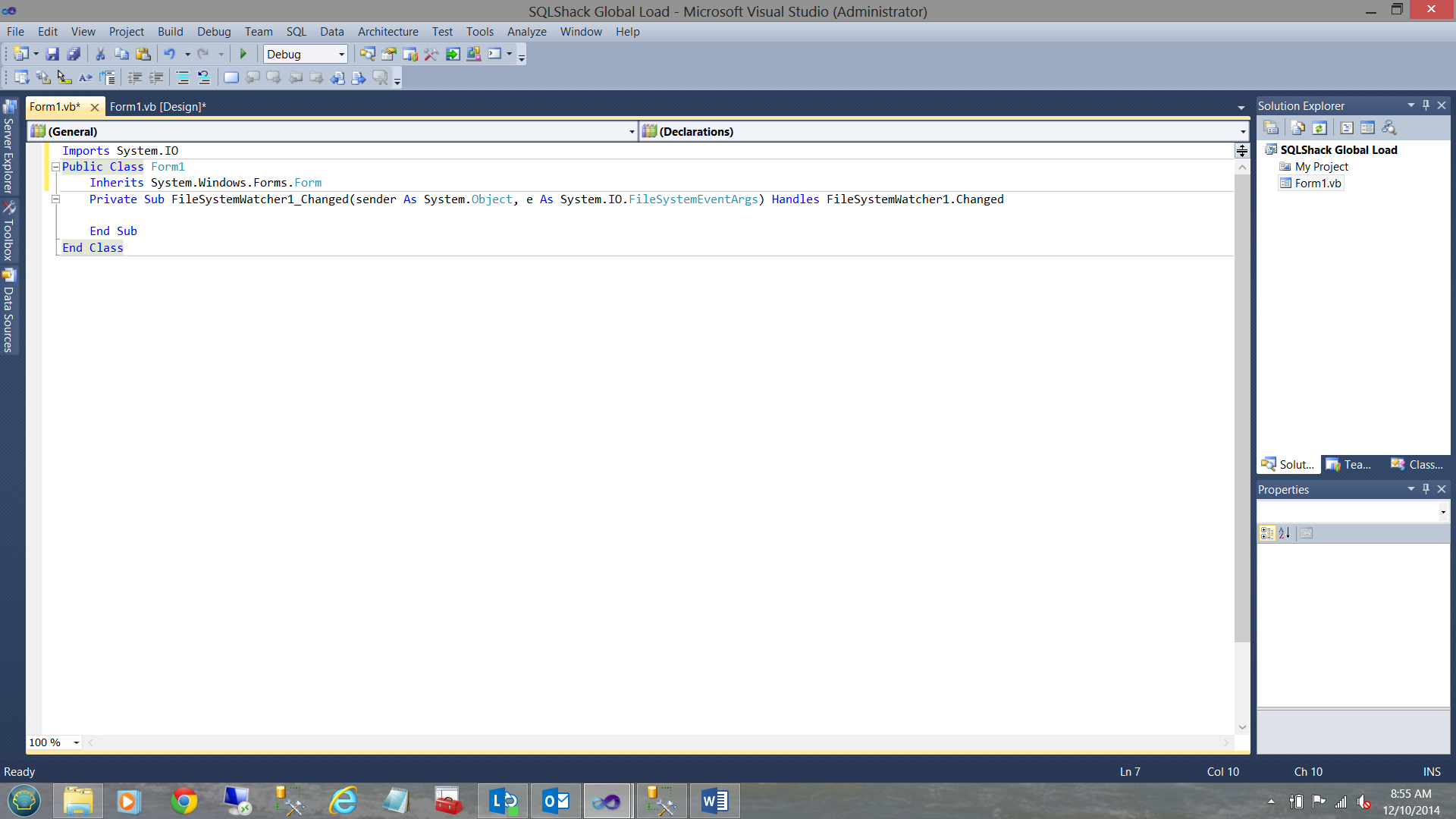This screenshot has height=819, width=1456.
Task: Toggle Categorized view in Properties panel
Action: [x=1266, y=533]
